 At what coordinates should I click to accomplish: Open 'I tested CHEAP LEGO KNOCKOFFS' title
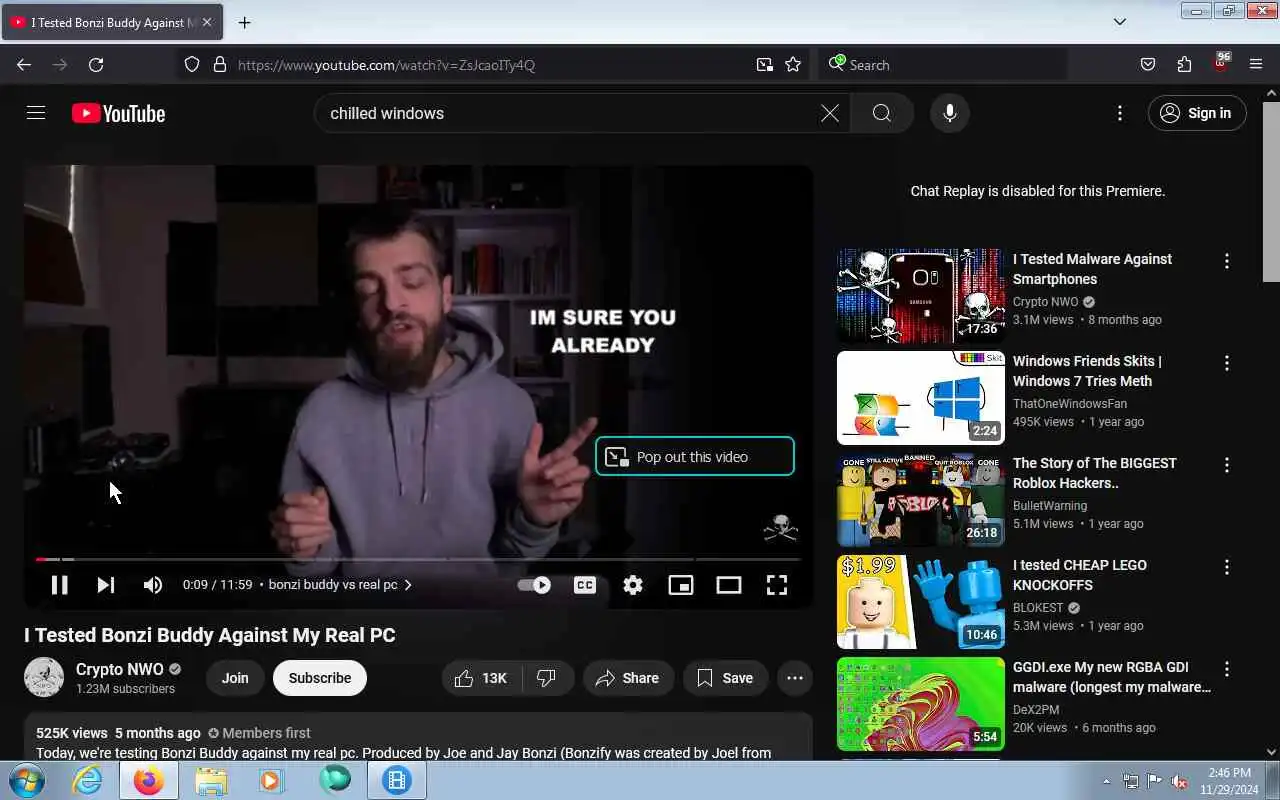coord(1080,575)
